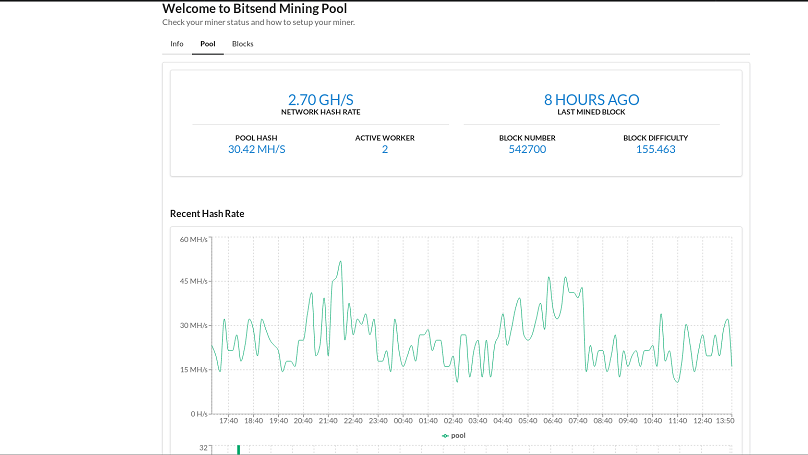Click the green bar in lower chart

[238, 450]
